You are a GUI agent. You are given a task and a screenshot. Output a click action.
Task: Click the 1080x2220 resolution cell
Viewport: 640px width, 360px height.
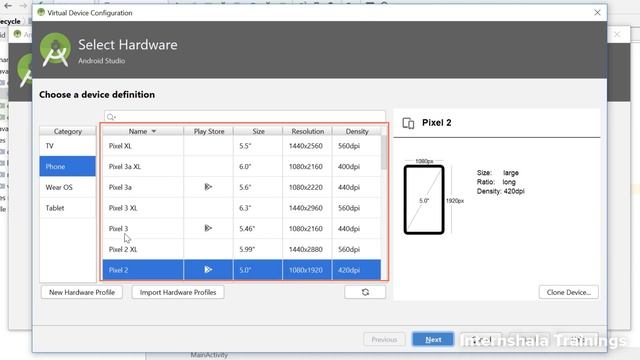point(306,187)
